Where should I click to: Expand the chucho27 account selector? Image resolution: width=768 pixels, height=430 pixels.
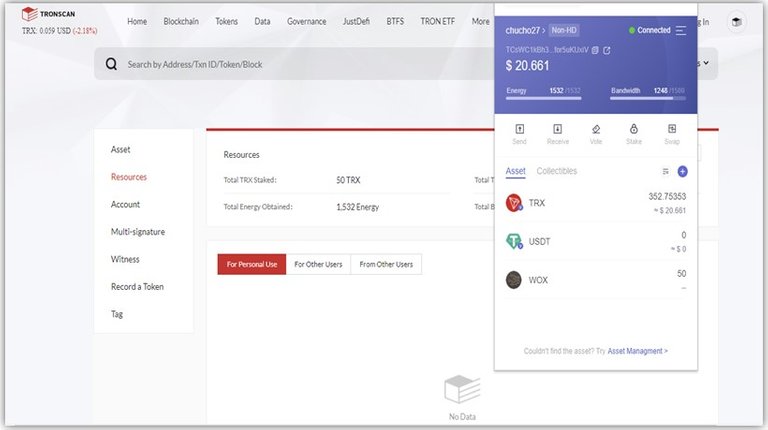point(525,30)
